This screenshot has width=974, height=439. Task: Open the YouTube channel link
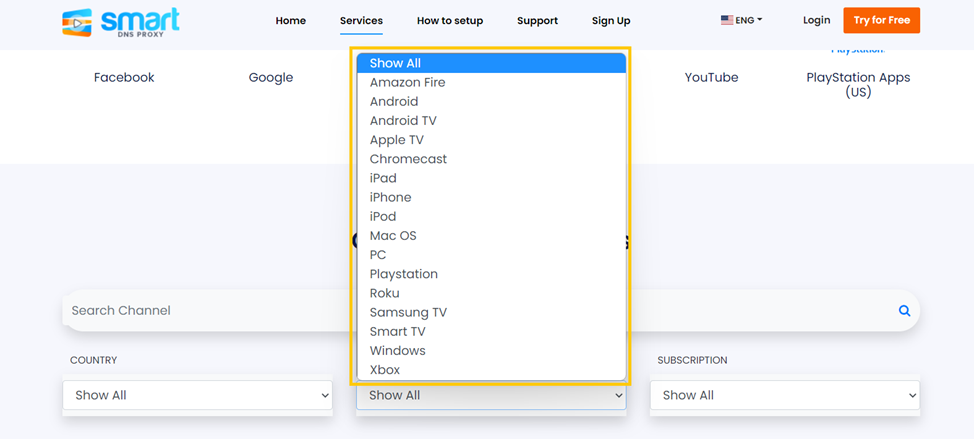click(711, 77)
